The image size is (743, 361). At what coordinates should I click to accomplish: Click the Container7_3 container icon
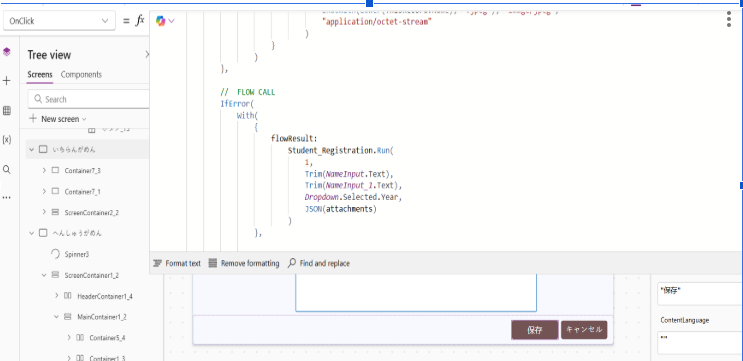[x=55, y=171]
